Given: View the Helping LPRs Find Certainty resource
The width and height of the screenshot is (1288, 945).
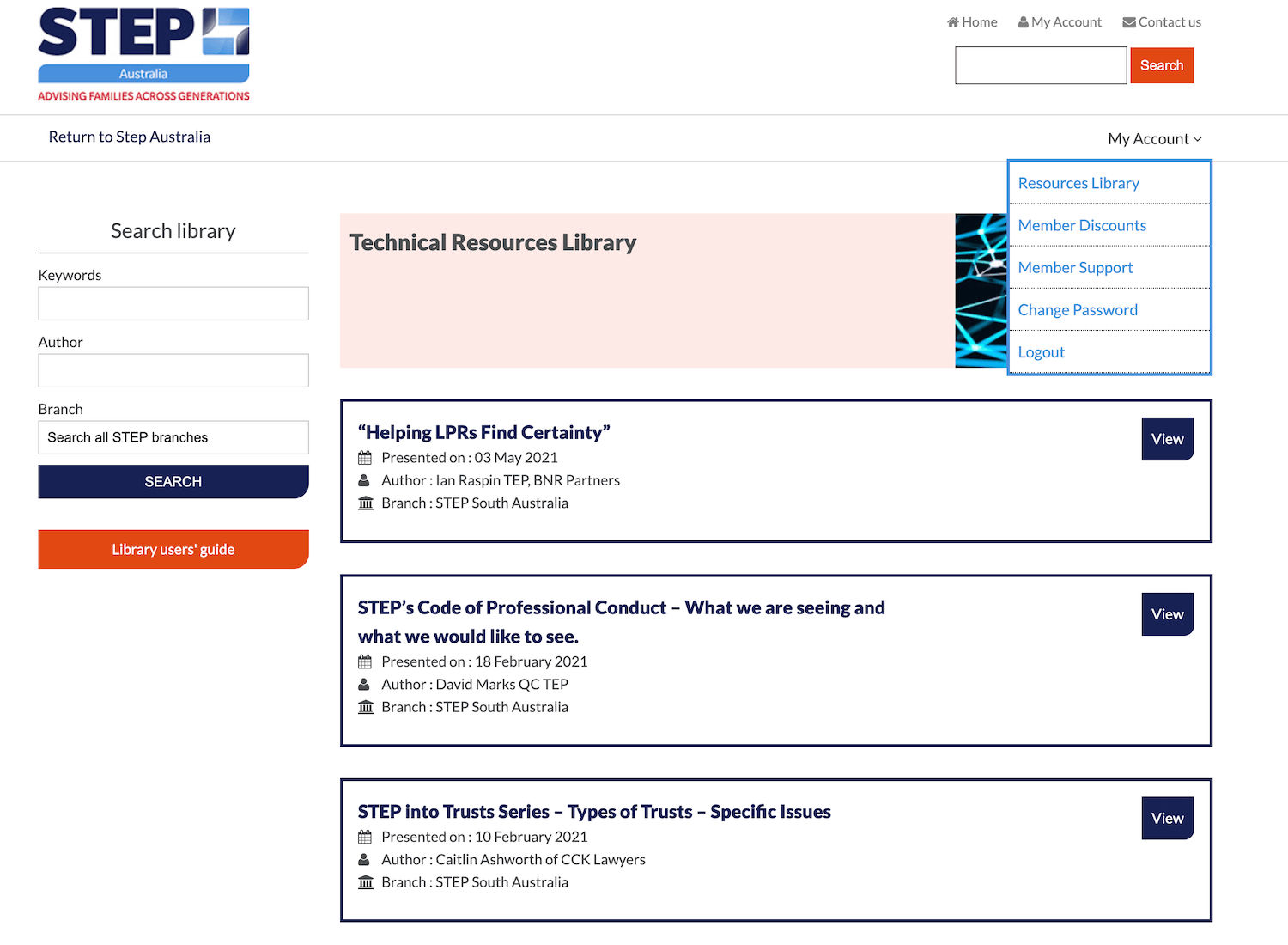Looking at the screenshot, I should [x=1168, y=439].
